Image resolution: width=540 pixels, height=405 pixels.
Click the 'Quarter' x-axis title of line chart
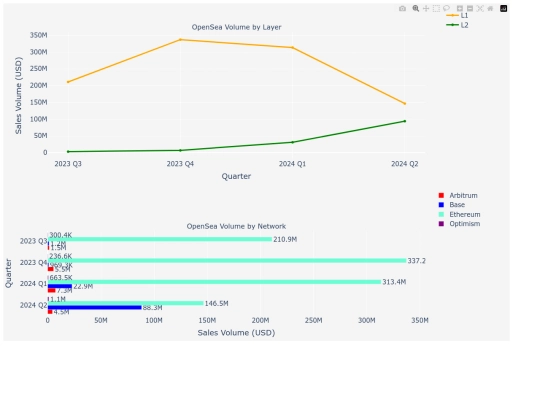pyautogui.click(x=236, y=176)
